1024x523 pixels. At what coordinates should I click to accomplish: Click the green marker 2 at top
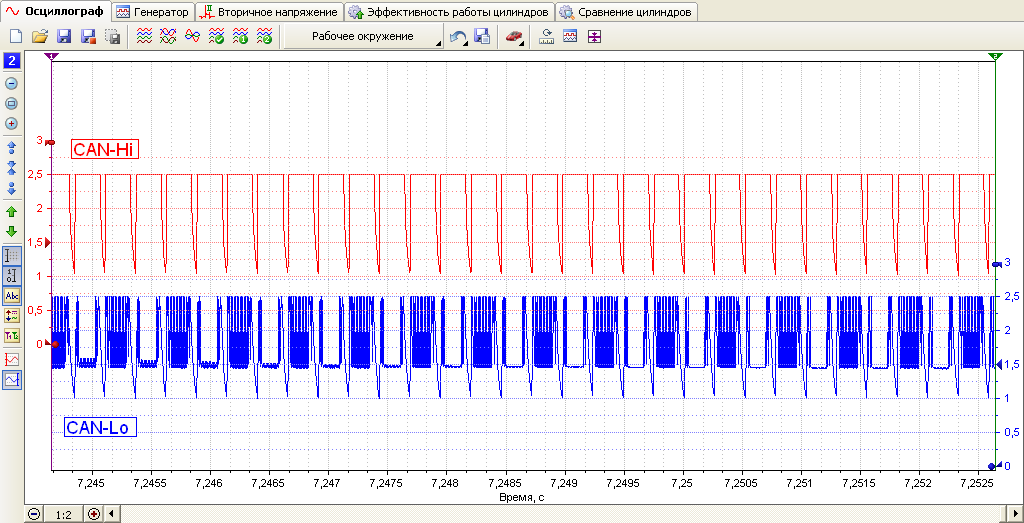995,57
